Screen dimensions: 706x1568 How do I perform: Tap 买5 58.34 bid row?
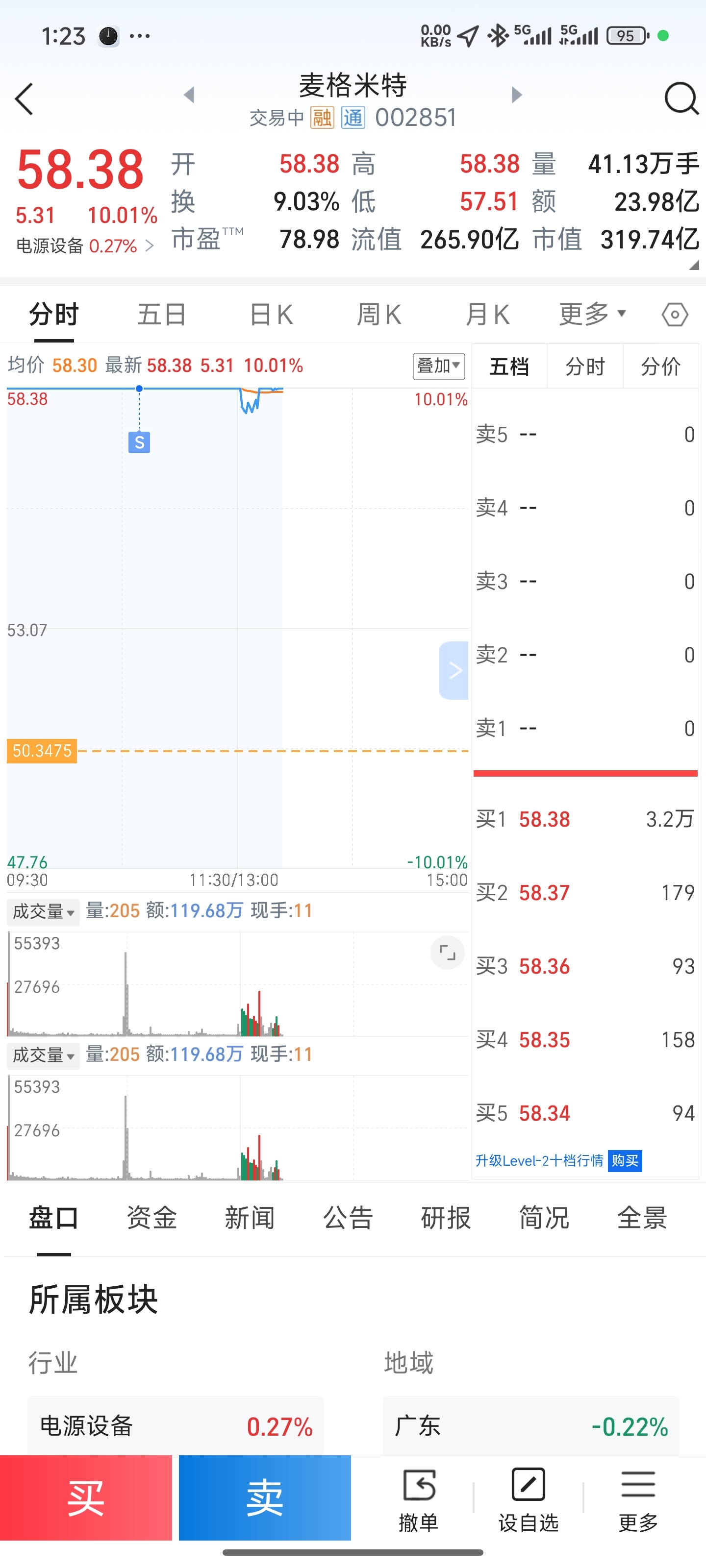pos(585,1113)
